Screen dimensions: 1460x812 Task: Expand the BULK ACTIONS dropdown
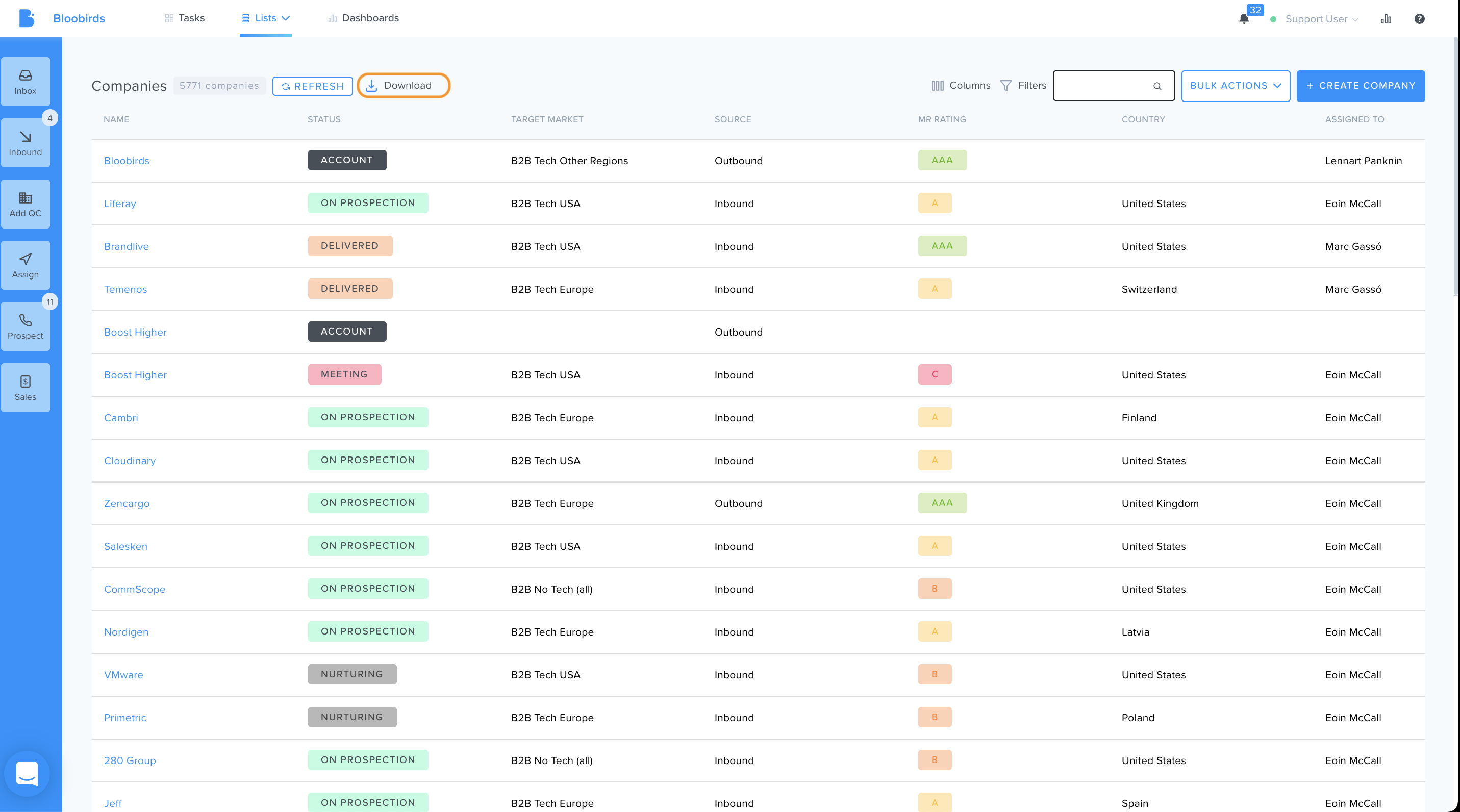[1236, 86]
